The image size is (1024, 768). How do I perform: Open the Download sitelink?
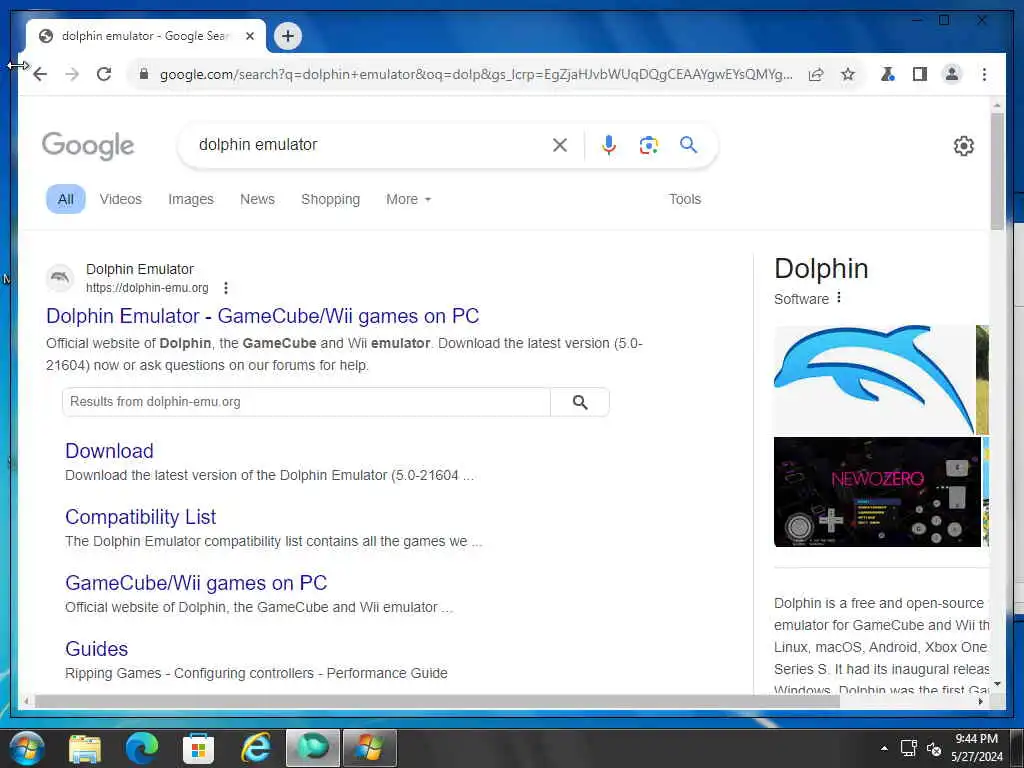click(x=109, y=451)
